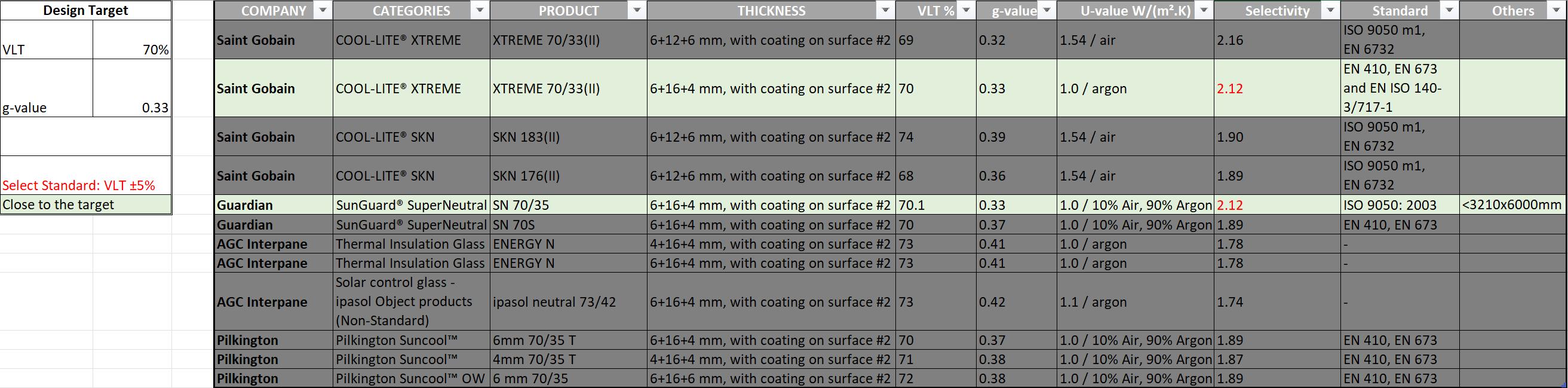Select the AGC Interpane cell in ipasol neutral row
Image resolution: width=1568 pixels, height=388 pixels.
point(274,301)
